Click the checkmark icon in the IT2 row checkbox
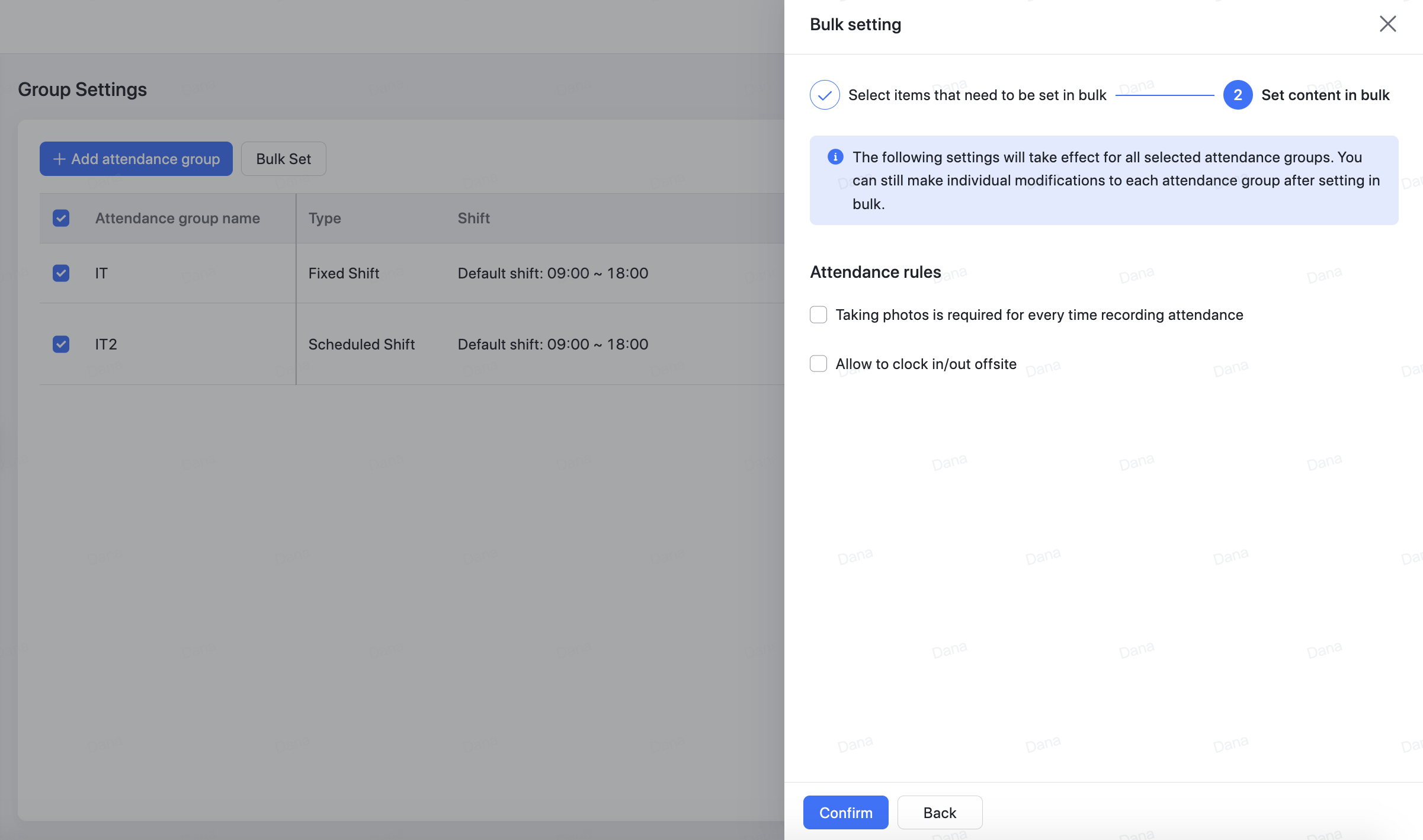Viewport: 1423px width, 840px height. (x=60, y=344)
